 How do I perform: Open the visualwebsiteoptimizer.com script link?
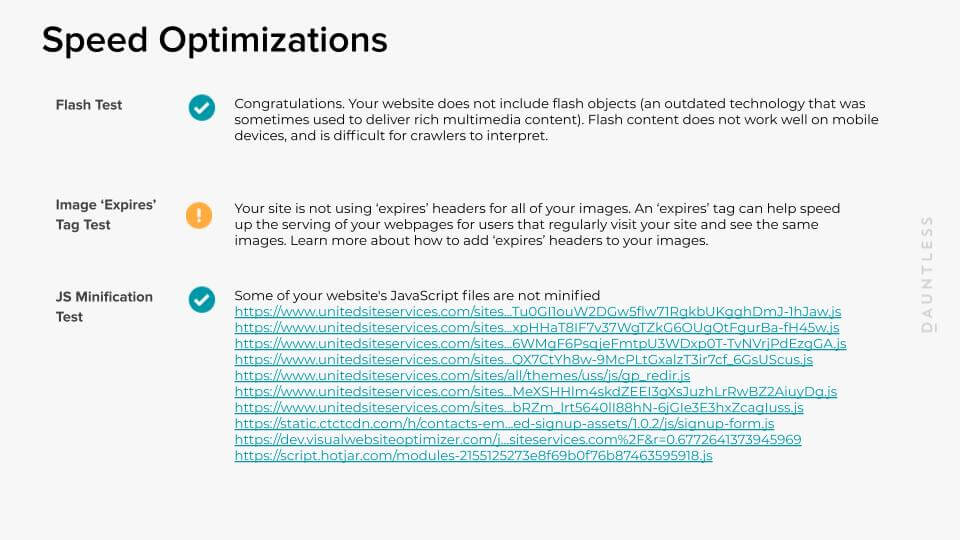(x=517, y=440)
